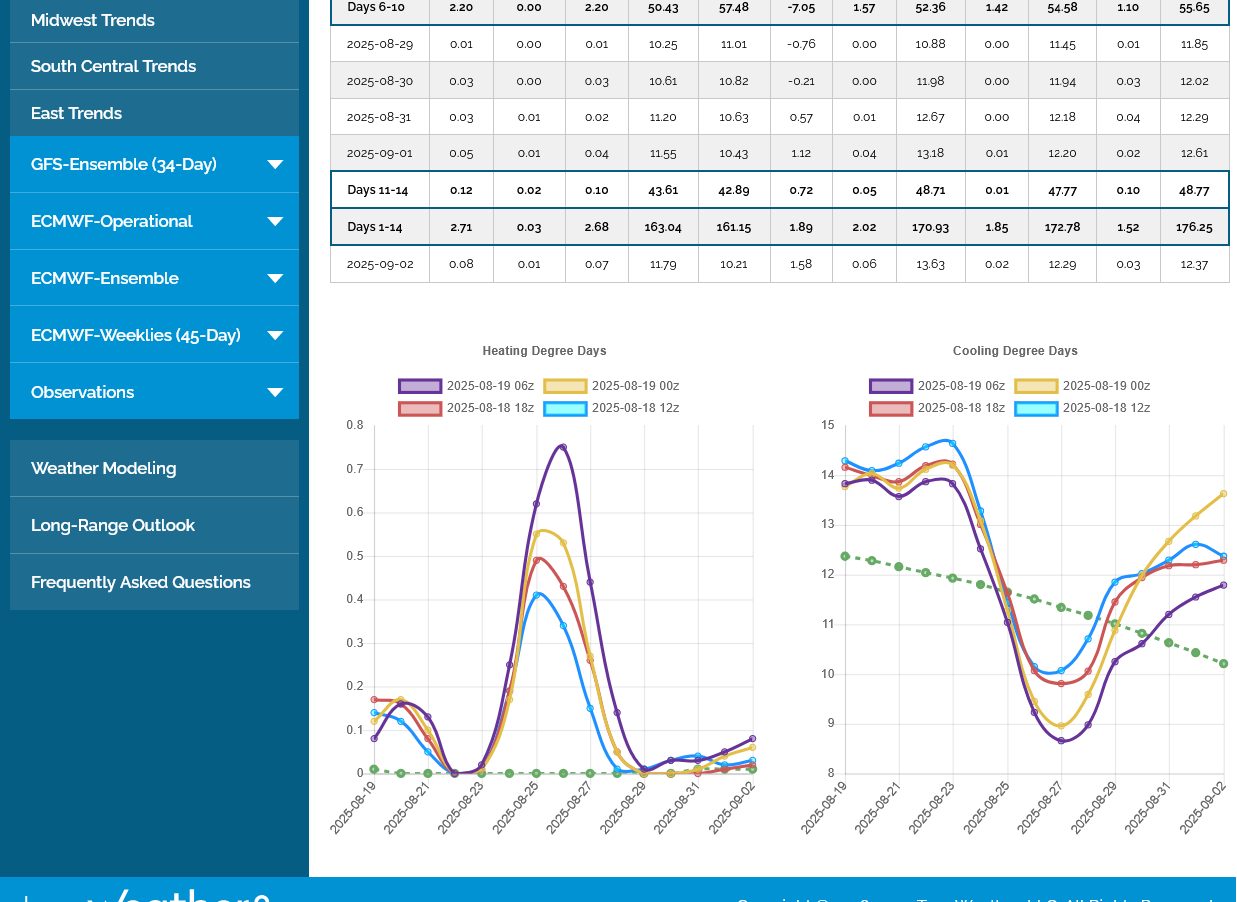The width and height of the screenshot is (1237, 902).
Task: Open Midwest Trends page
Action: tap(93, 20)
